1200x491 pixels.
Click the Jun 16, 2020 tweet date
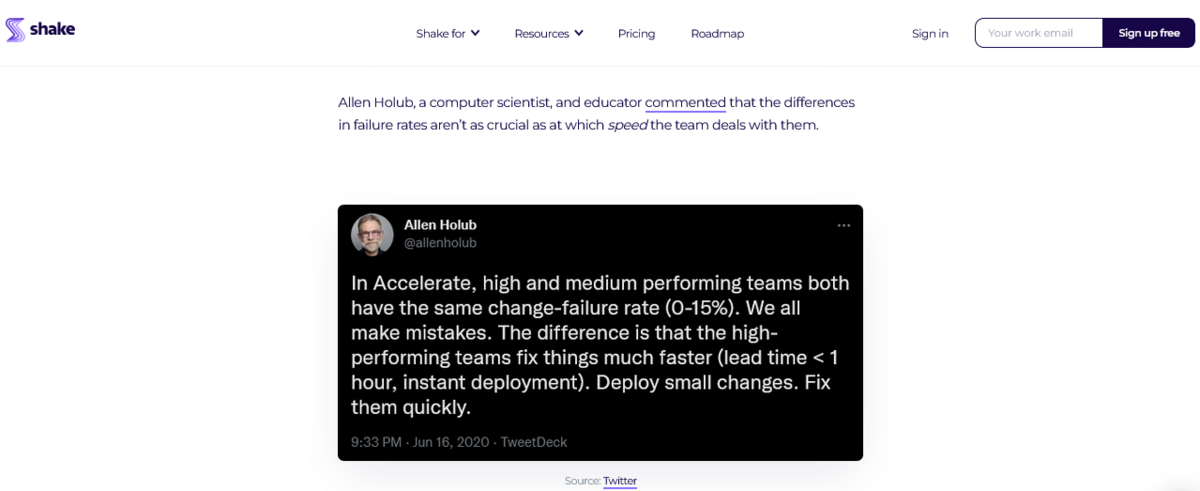(x=451, y=441)
